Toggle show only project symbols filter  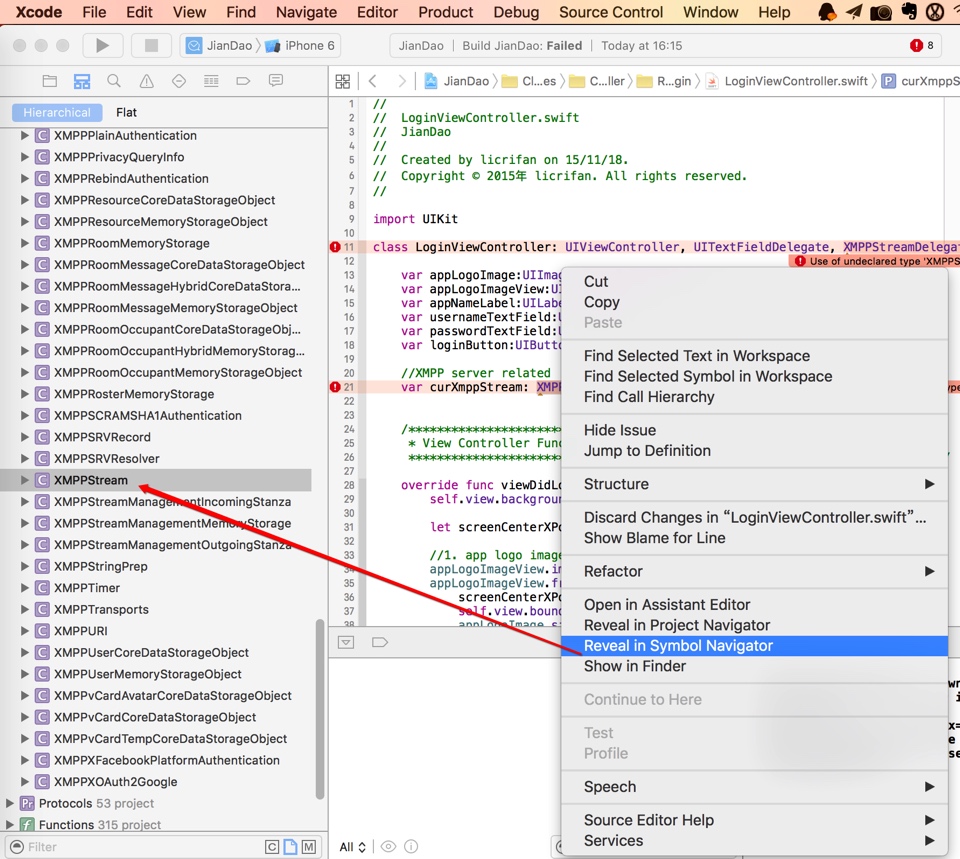[x=290, y=847]
